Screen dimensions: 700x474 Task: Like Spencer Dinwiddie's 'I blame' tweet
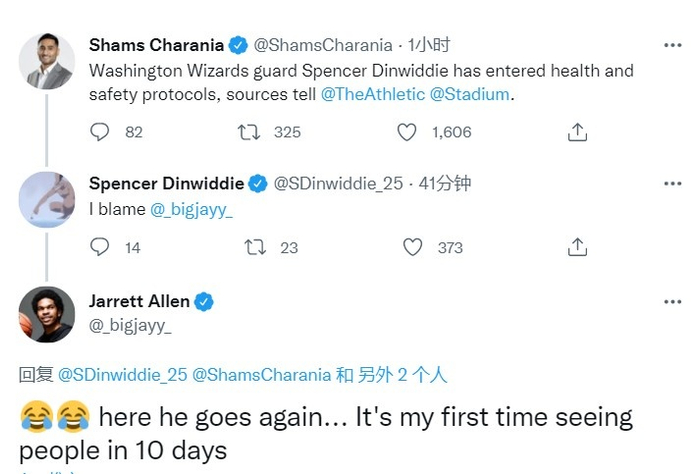pyautogui.click(x=413, y=247)
